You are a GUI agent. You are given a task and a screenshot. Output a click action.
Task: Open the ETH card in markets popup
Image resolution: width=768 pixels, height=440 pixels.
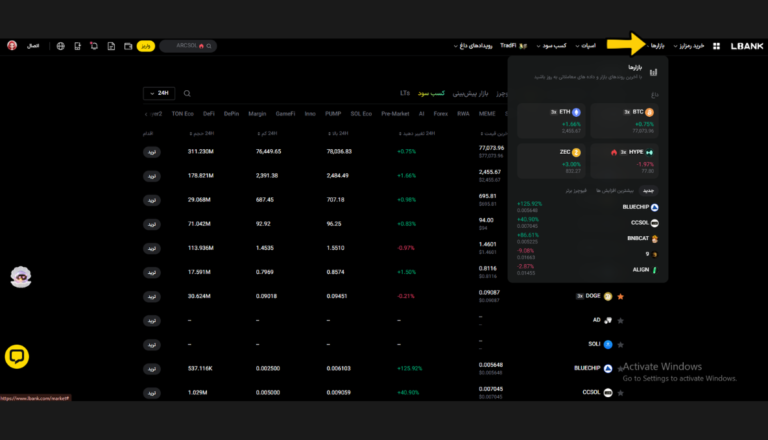(x=551, y=121)
